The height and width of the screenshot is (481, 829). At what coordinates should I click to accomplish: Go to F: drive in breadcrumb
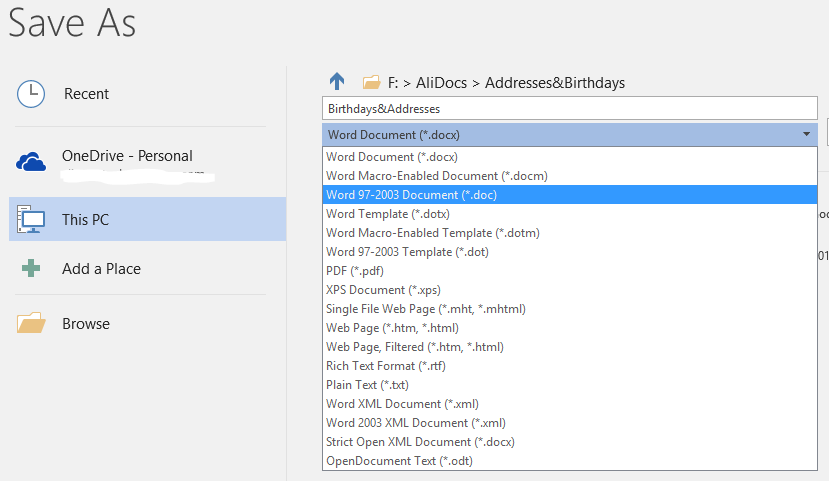393,83
